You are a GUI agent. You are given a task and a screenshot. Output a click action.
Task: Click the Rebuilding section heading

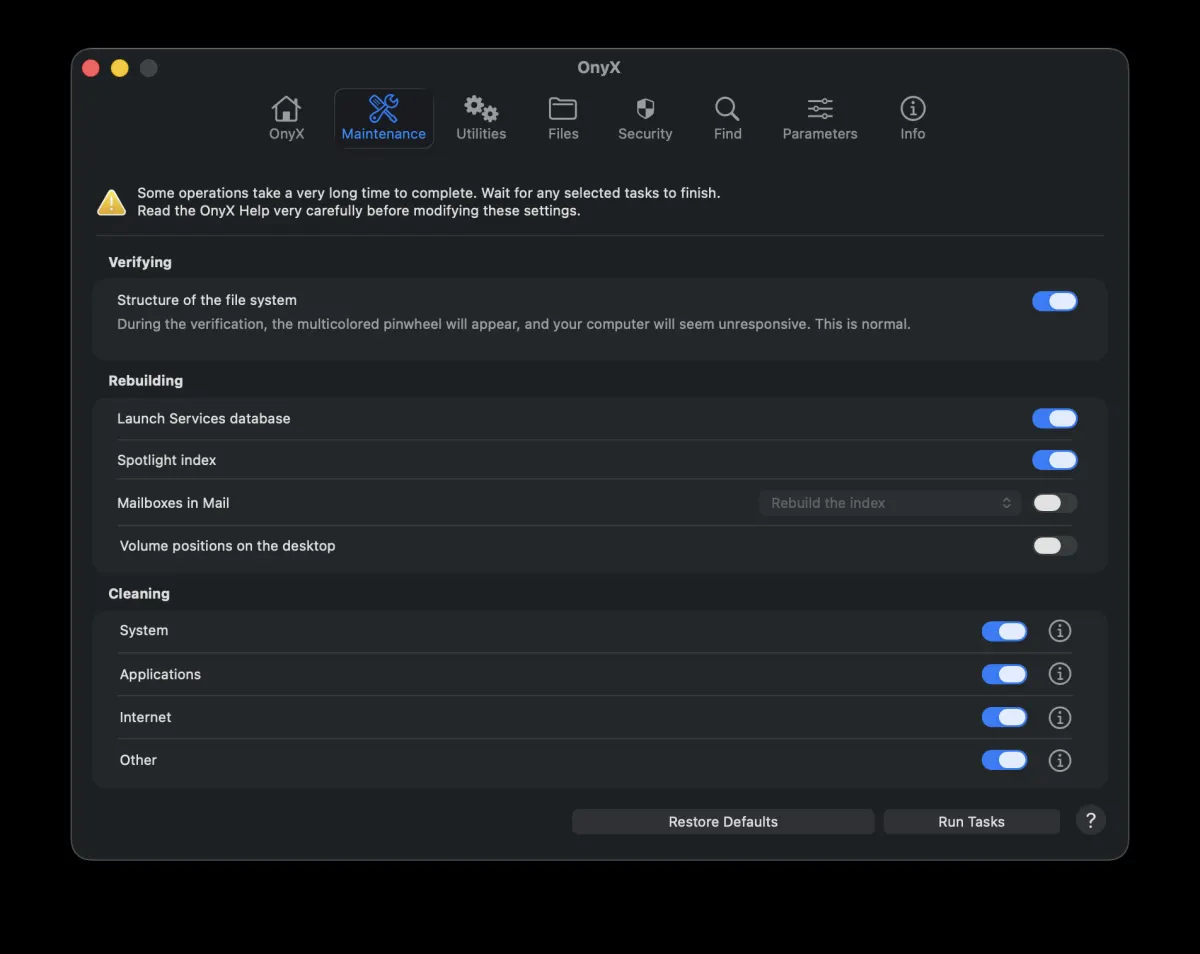tap(146, 381)
